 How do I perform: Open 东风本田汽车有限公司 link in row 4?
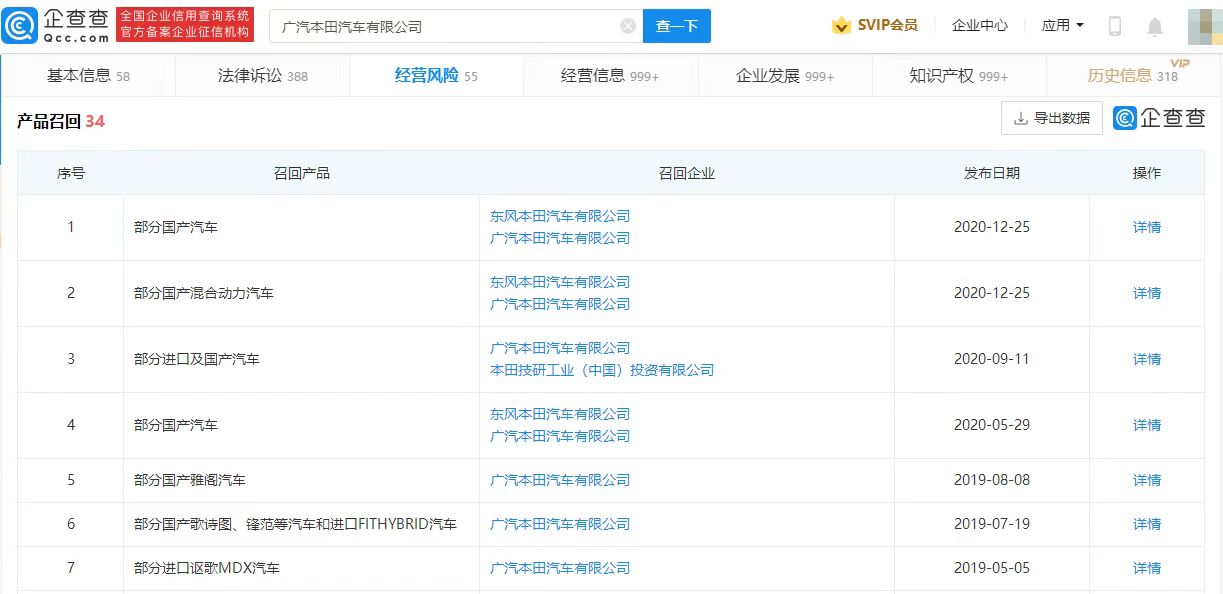pyautogui.click(x=560, y=414)
